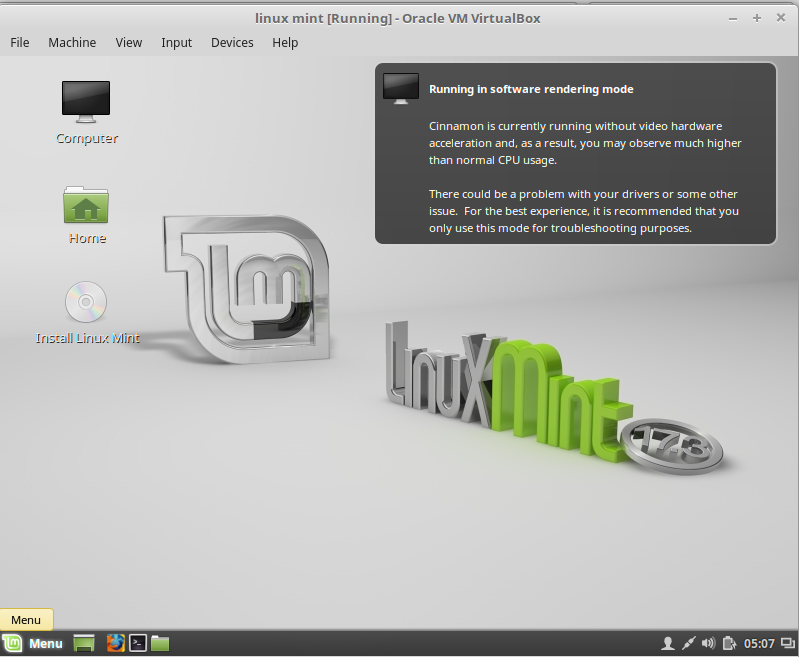Open the user applet in the tray
This screenshot has height=657, width=799.
(668, 643)
